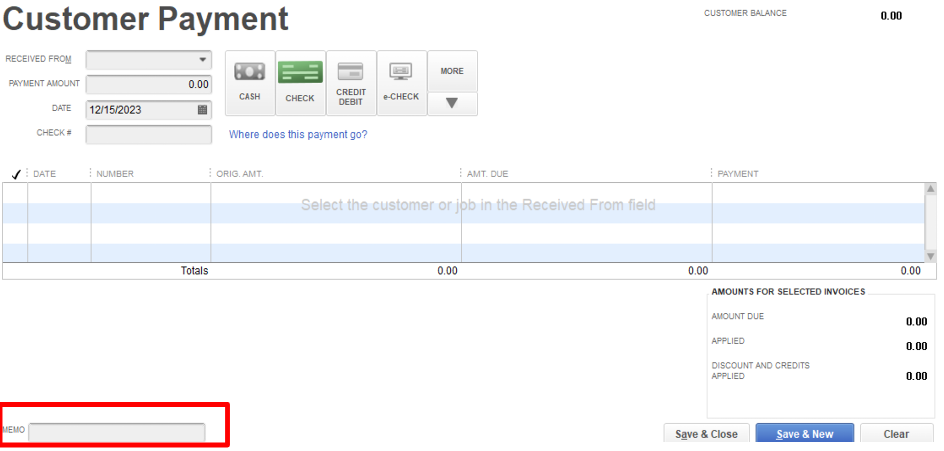Select Credit Debit payment method
944x451 pixels.
click(351, 83)
